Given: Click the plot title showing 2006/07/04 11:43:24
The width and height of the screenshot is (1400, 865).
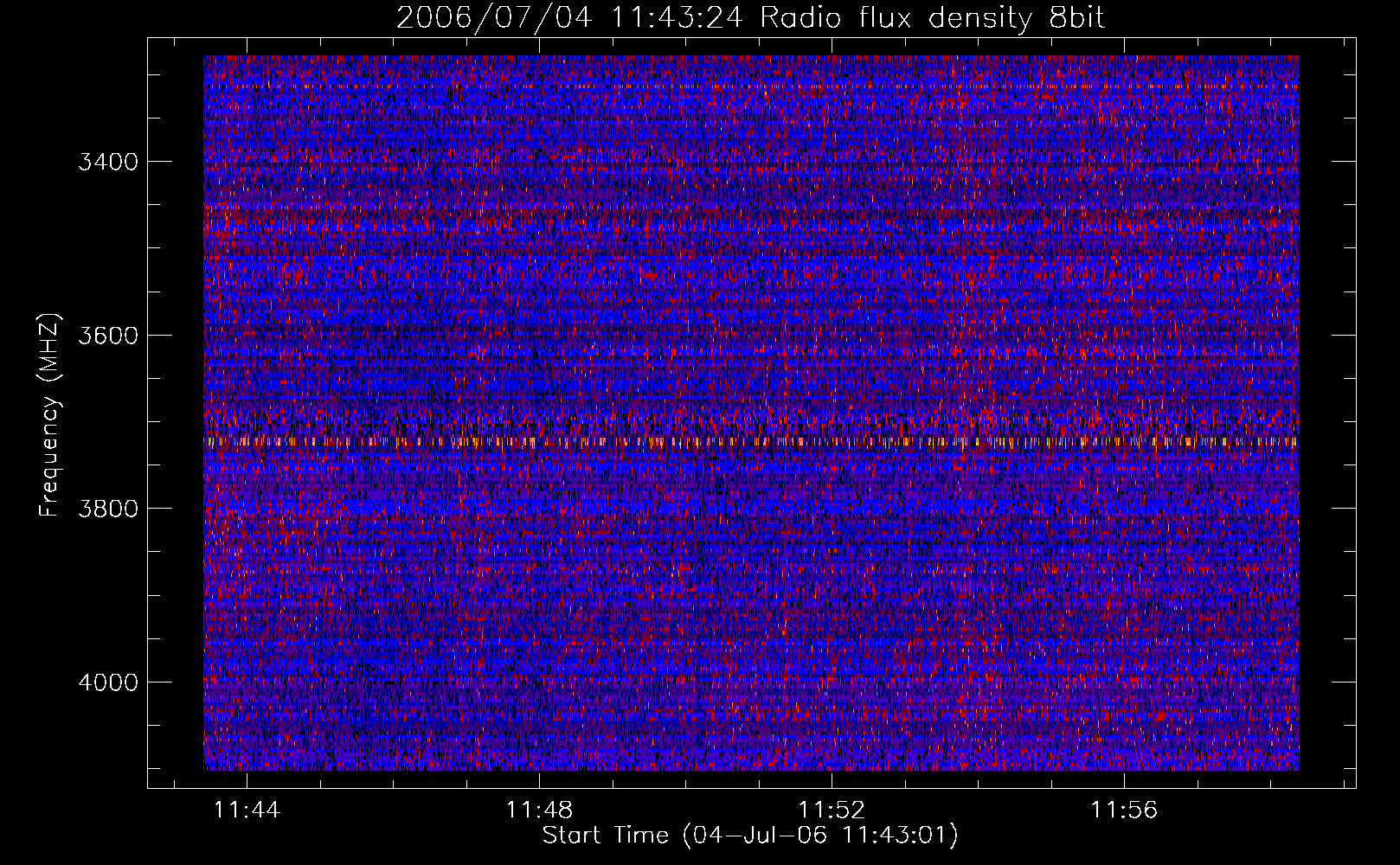Looking at the screenshot, I should click(x=751, y=18).
